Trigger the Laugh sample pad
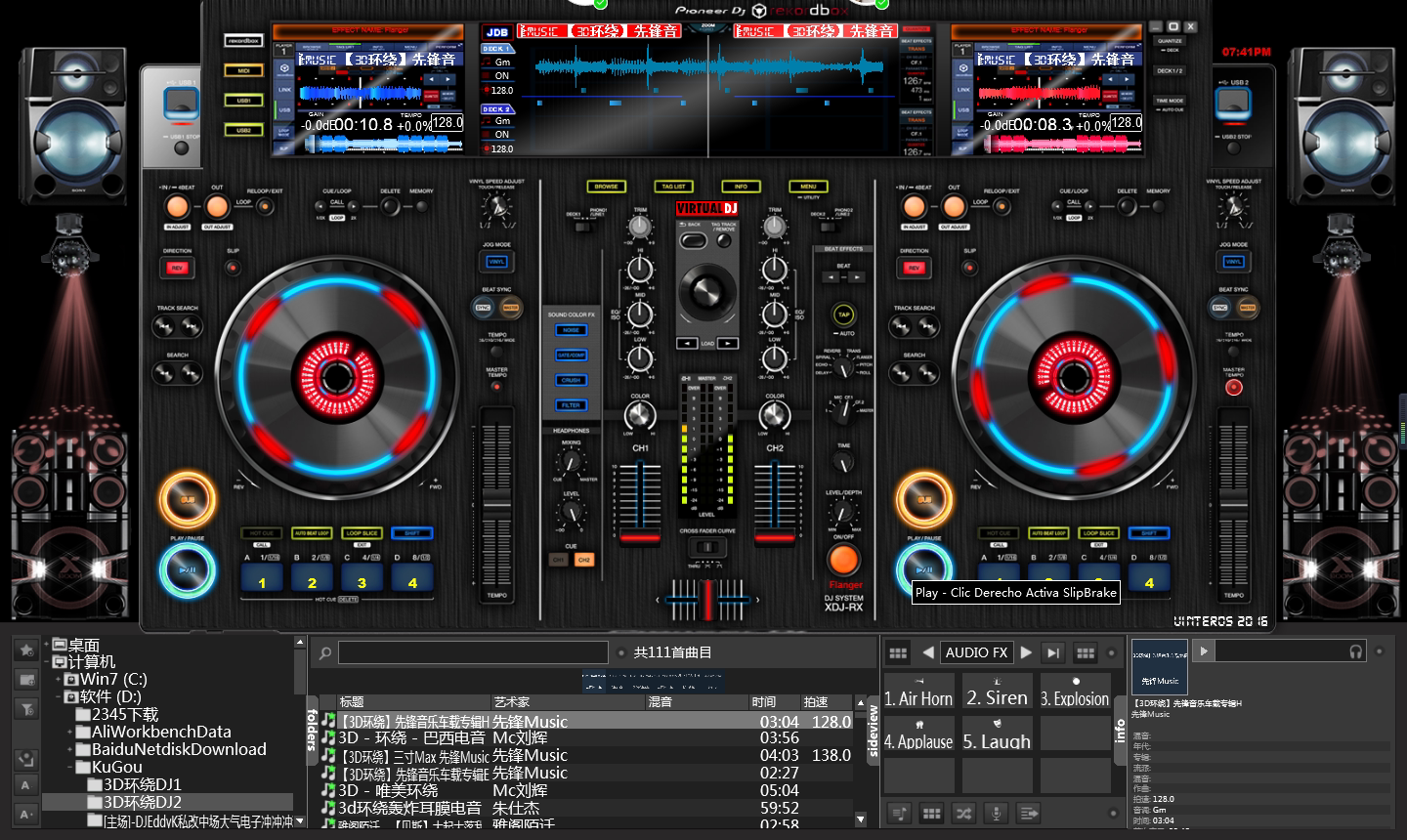The image size is (1407, 840). click(x=997, y=734)
